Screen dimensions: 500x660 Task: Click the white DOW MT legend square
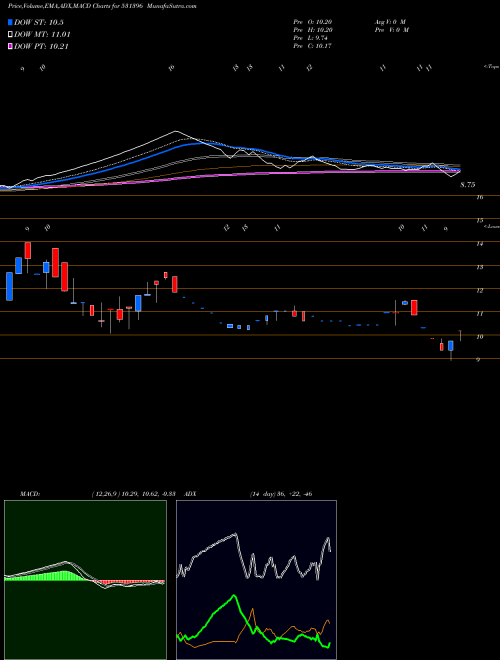point(11,35)
